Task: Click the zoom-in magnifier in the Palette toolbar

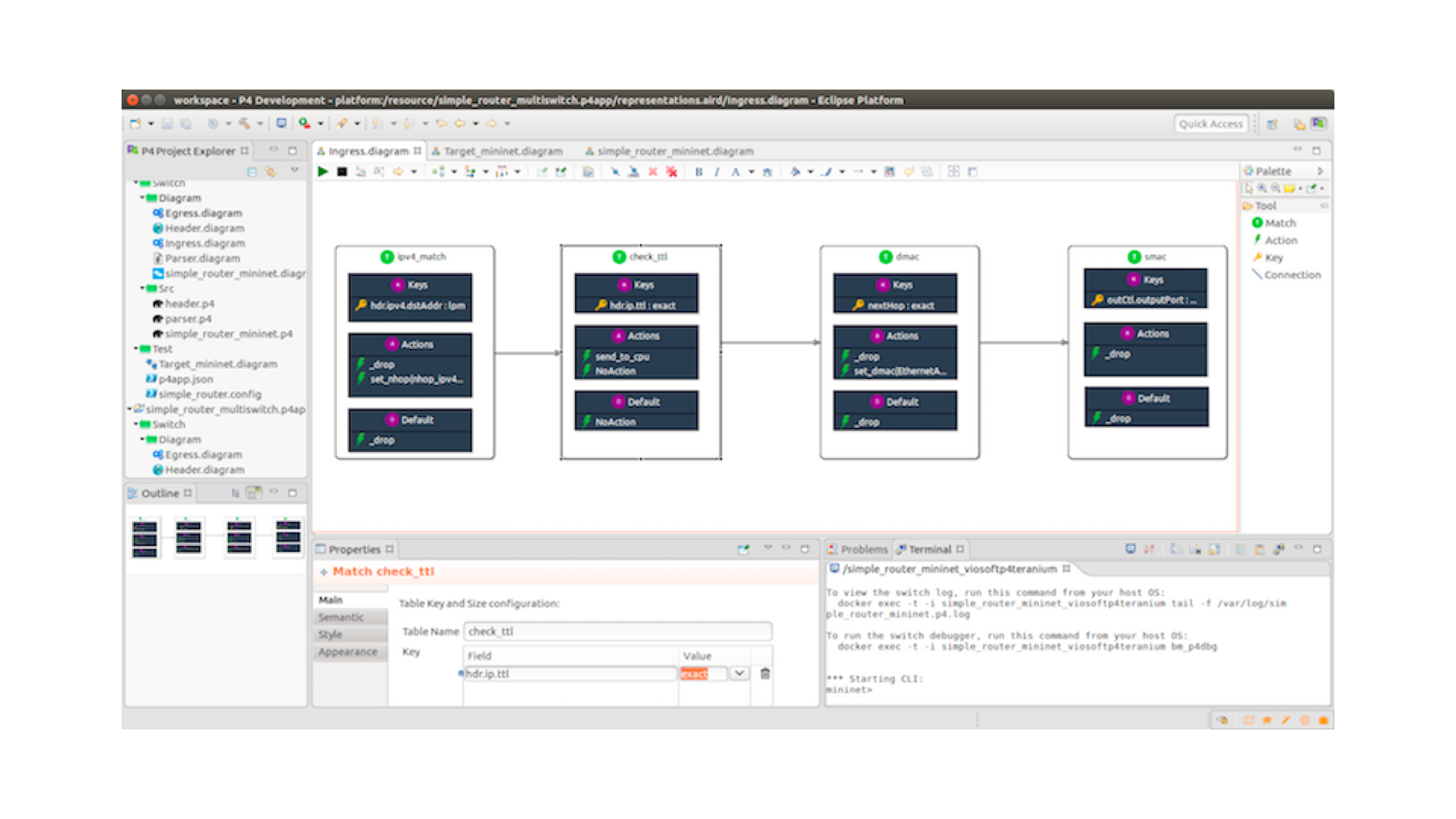Action: tap(1261, 188)
